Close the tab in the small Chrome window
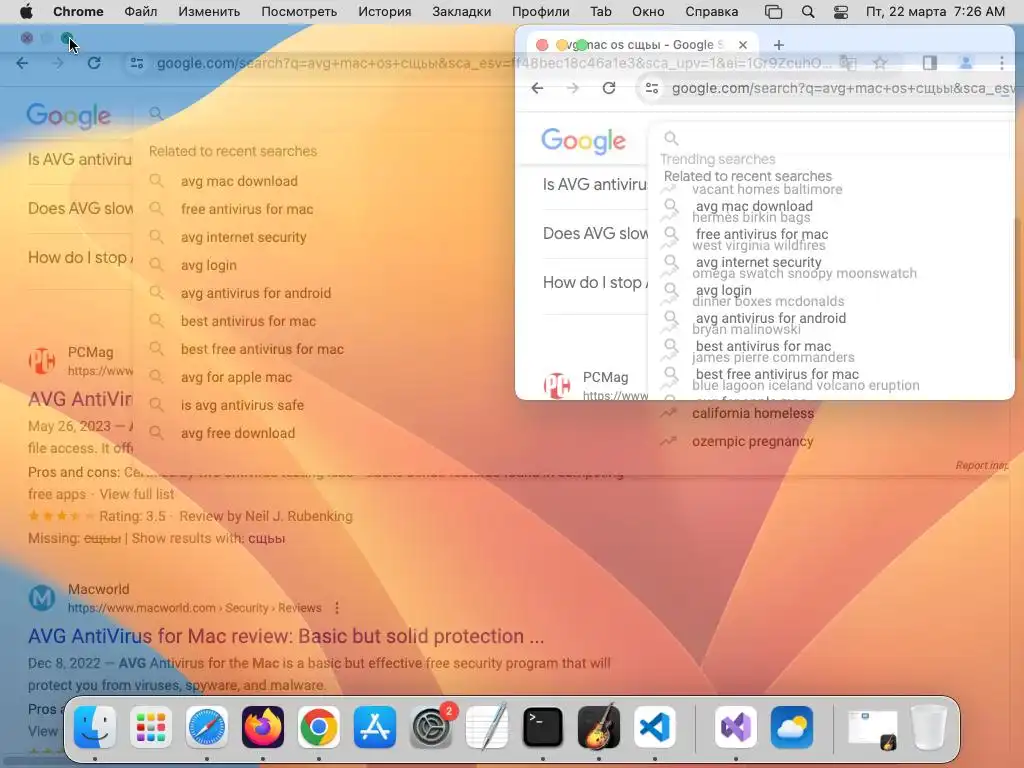The image size is (1024, 768). tap(743, 45)
